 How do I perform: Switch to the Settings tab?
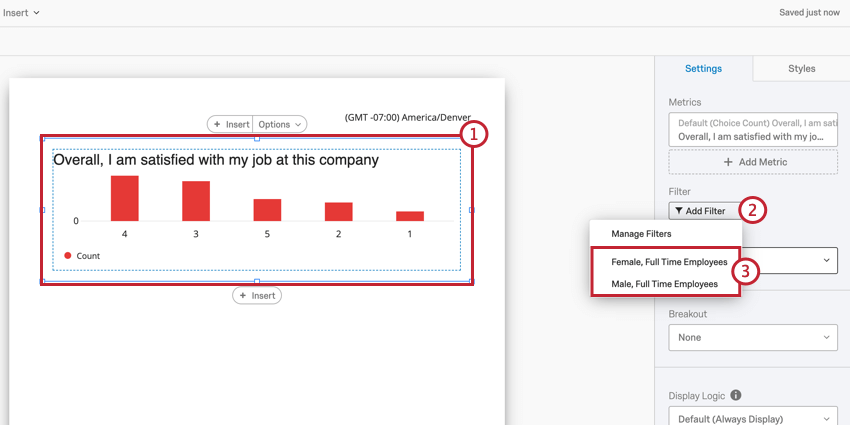click(703, 68)
